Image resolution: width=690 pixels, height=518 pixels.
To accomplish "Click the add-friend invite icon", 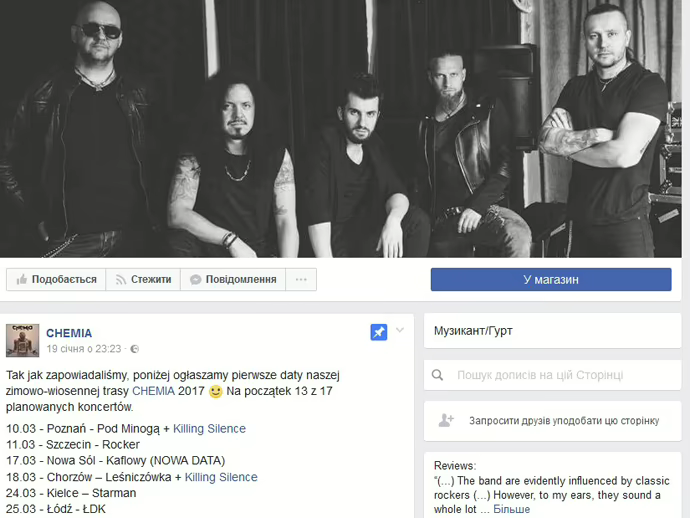I will (446, 420).
